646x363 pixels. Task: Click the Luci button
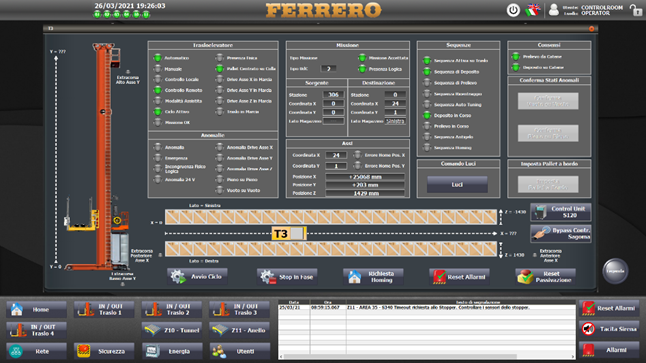point(457,185)
